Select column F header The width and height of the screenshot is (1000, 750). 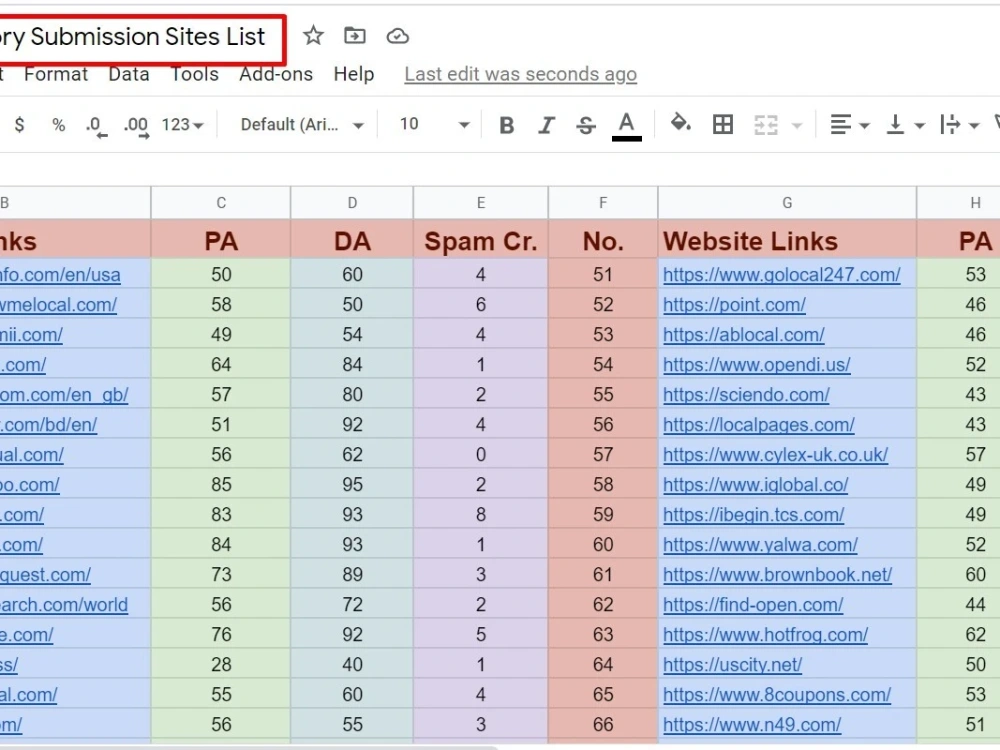[603, 203]
